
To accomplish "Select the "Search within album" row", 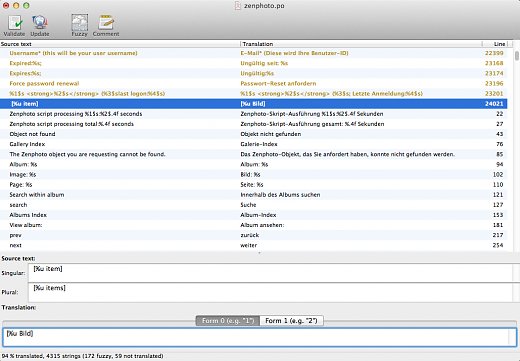I will point(254,195).
